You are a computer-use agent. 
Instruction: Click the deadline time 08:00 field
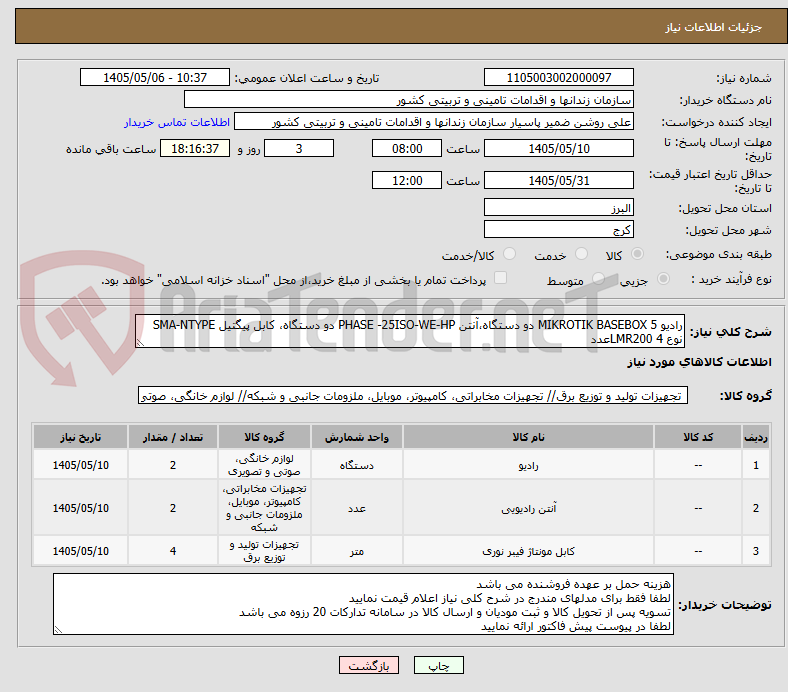pyautogui.click(x=407, y=148)
